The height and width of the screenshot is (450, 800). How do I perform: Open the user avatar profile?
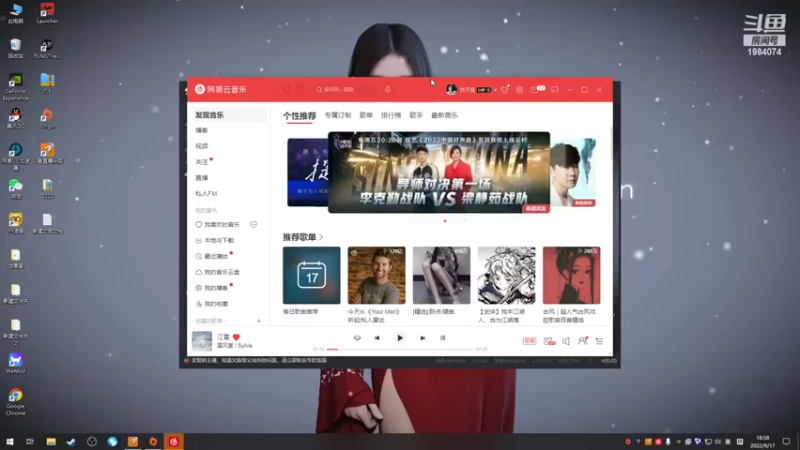451,89
